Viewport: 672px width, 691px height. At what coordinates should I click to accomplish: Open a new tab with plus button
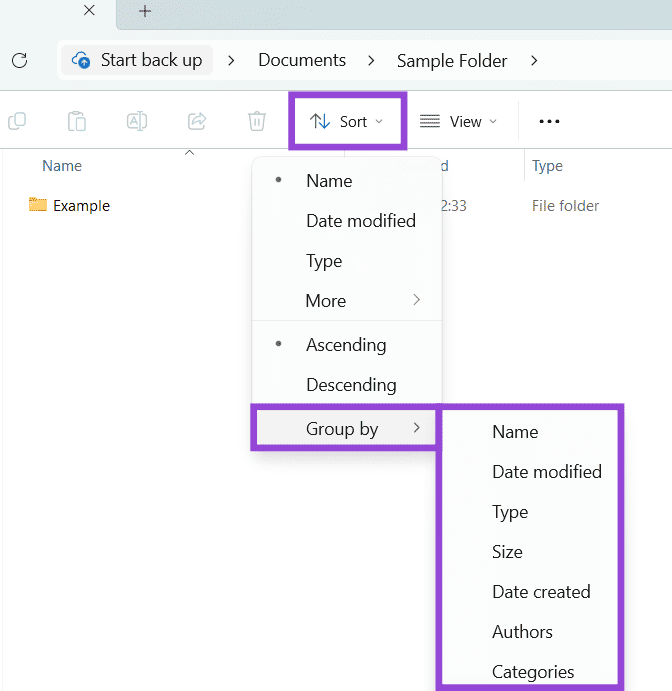[x=145, y=11]
